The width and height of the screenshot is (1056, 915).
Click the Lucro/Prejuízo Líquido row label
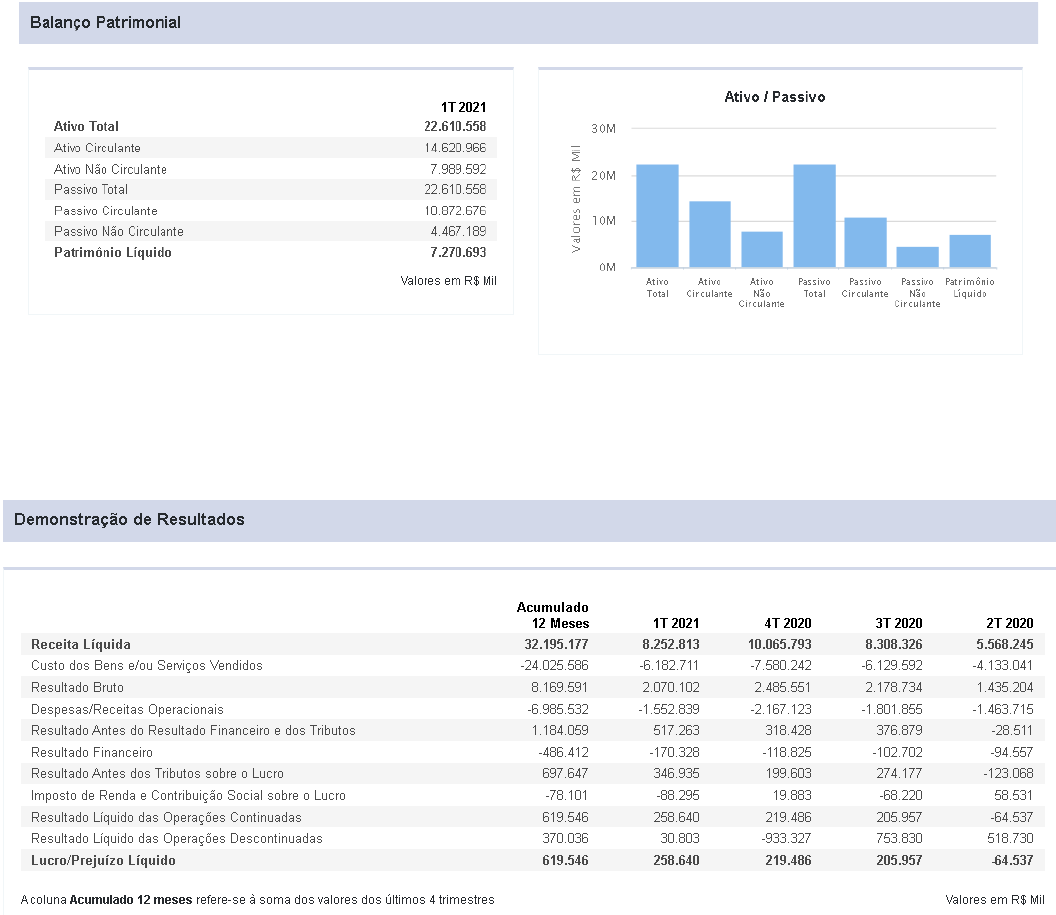[x=103, y=860]
